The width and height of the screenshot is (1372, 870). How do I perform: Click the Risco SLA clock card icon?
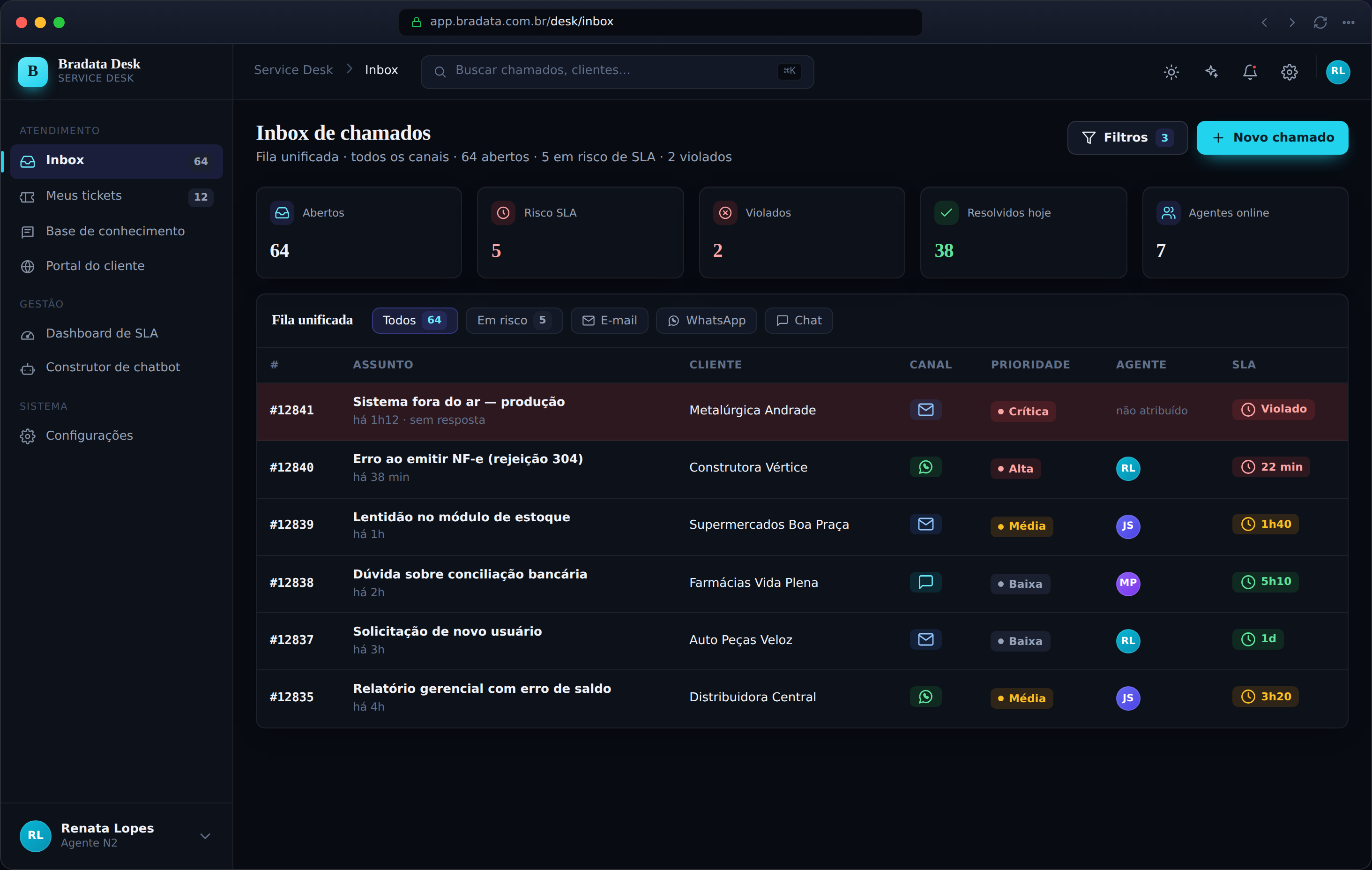coord(503,213)
